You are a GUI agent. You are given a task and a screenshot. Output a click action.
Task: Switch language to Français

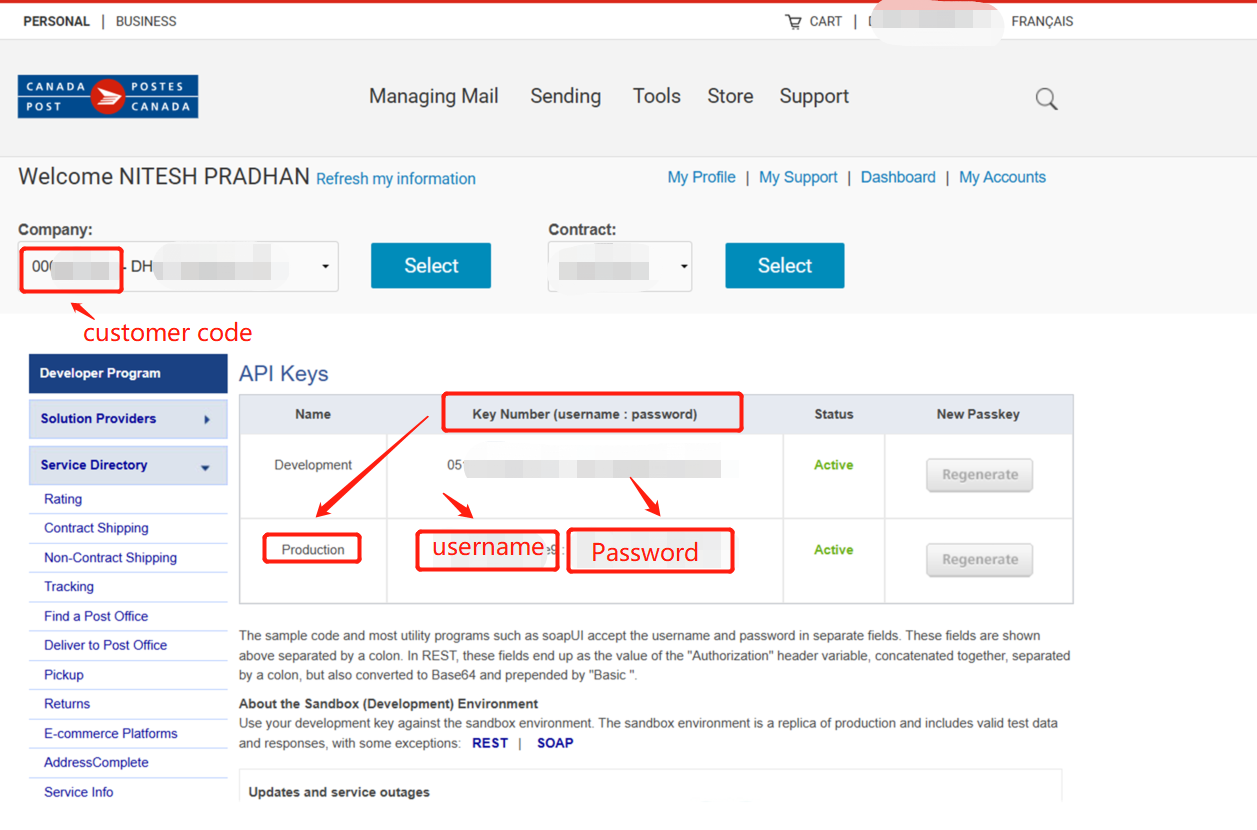(x=1042, y=21)
